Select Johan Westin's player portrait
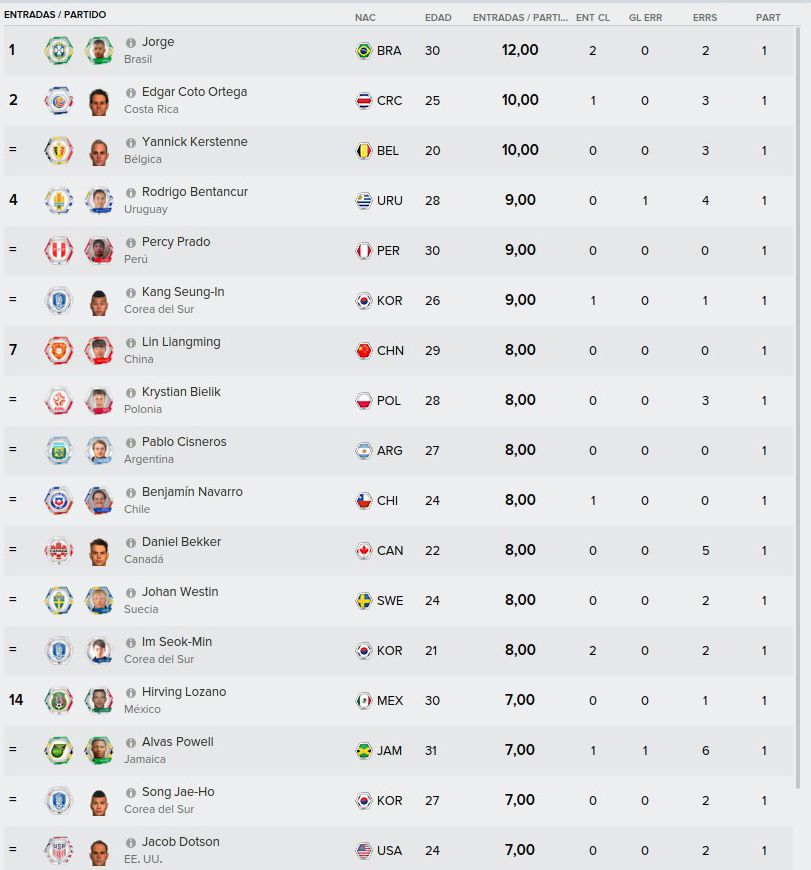 pos(99,600)
